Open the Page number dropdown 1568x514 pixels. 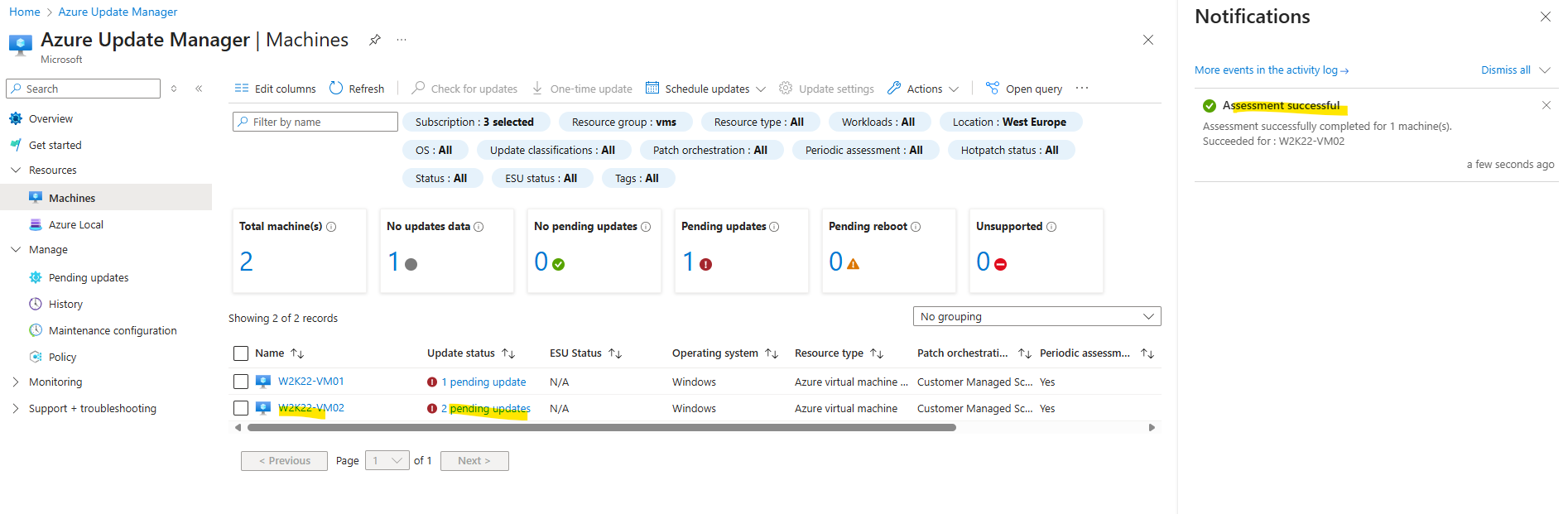[x=387, y=460]
